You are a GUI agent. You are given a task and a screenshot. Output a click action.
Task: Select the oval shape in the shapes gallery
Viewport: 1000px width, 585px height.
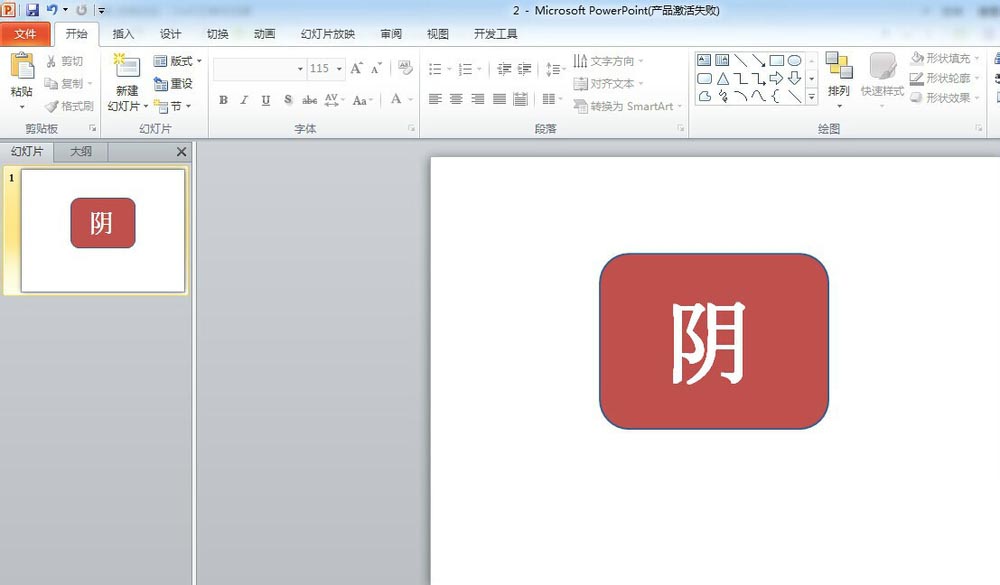795,61
